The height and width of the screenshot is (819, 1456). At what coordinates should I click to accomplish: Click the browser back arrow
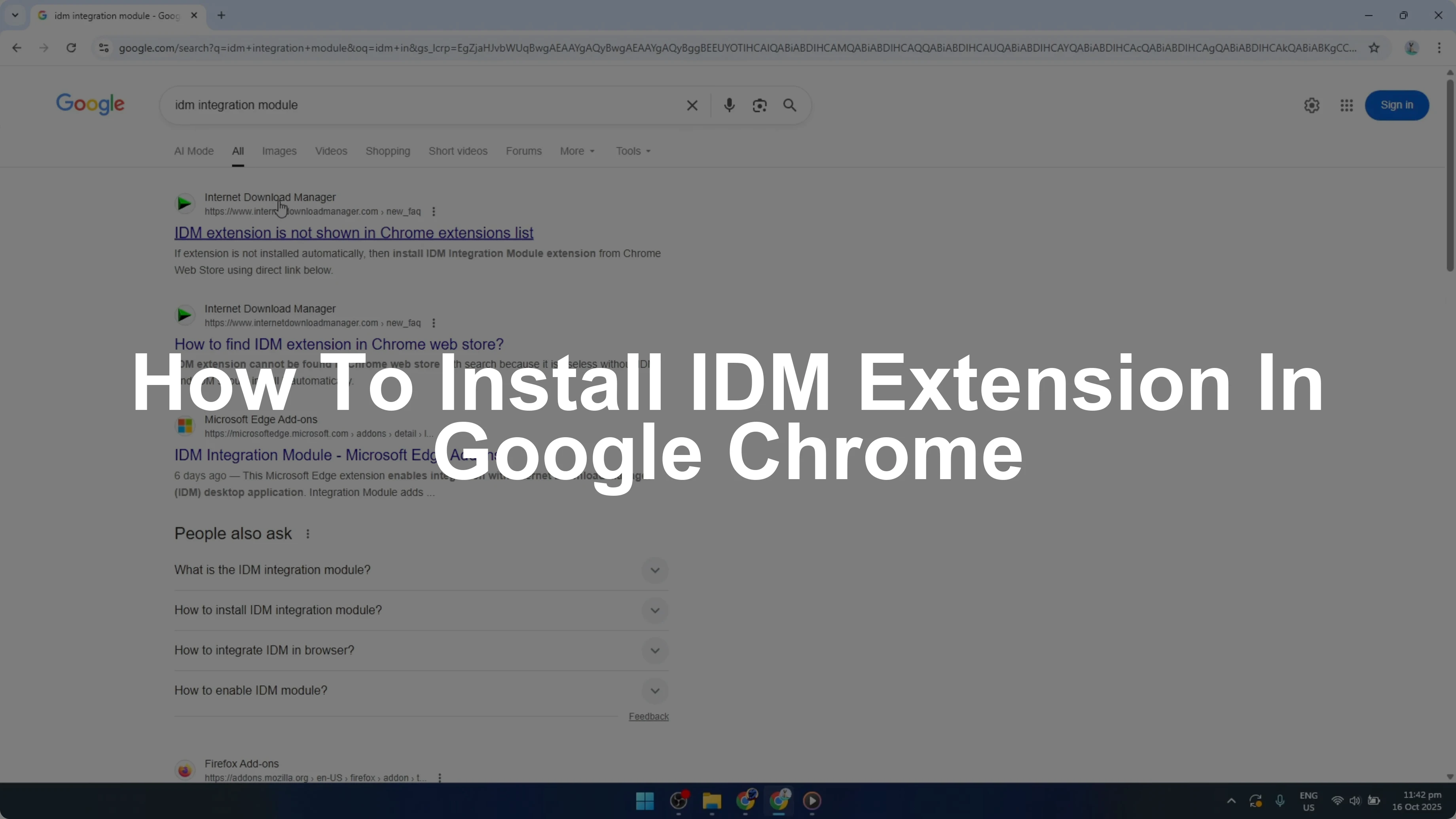[16, 47]
